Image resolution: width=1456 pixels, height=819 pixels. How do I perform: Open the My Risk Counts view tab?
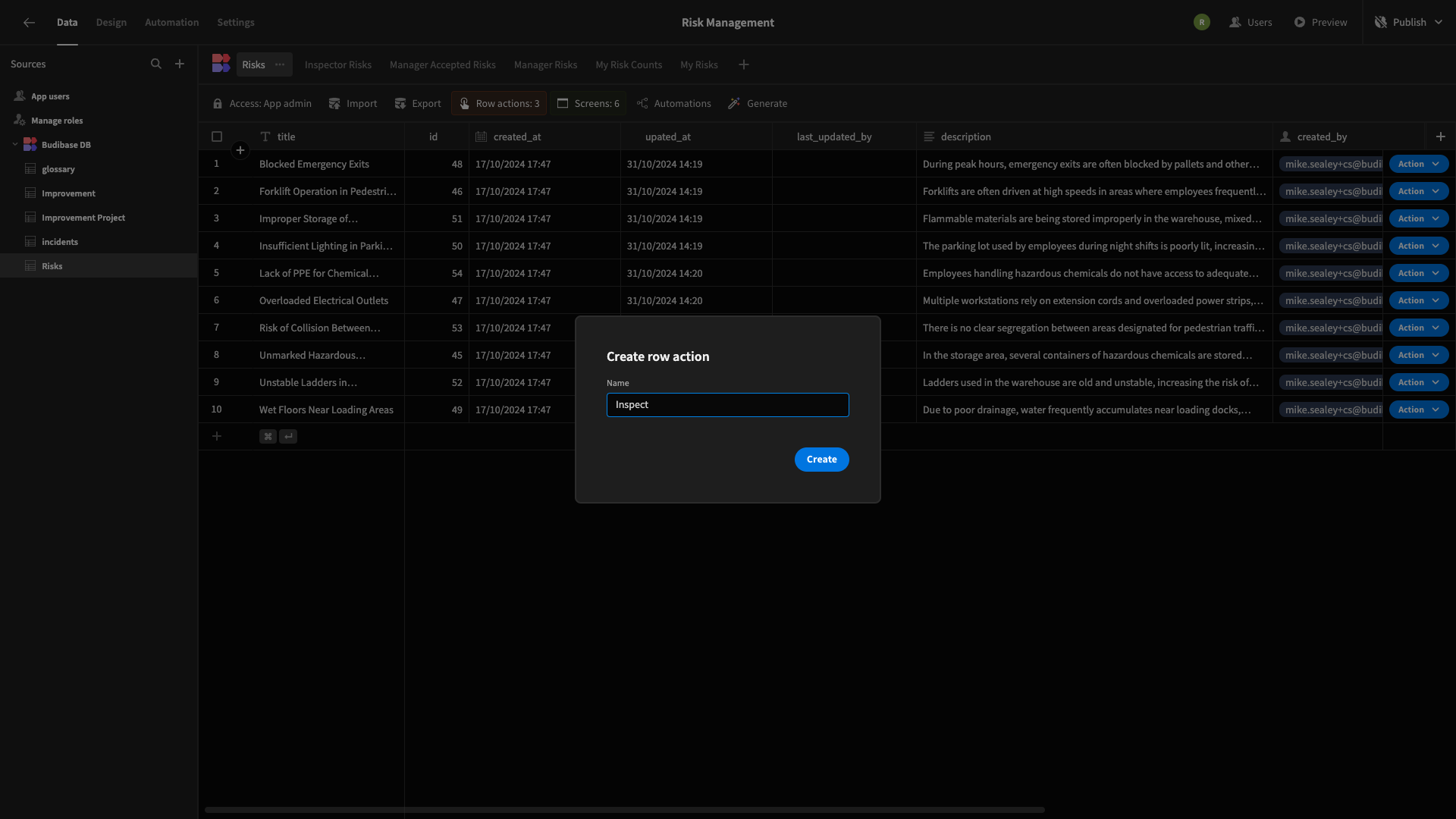629,65
